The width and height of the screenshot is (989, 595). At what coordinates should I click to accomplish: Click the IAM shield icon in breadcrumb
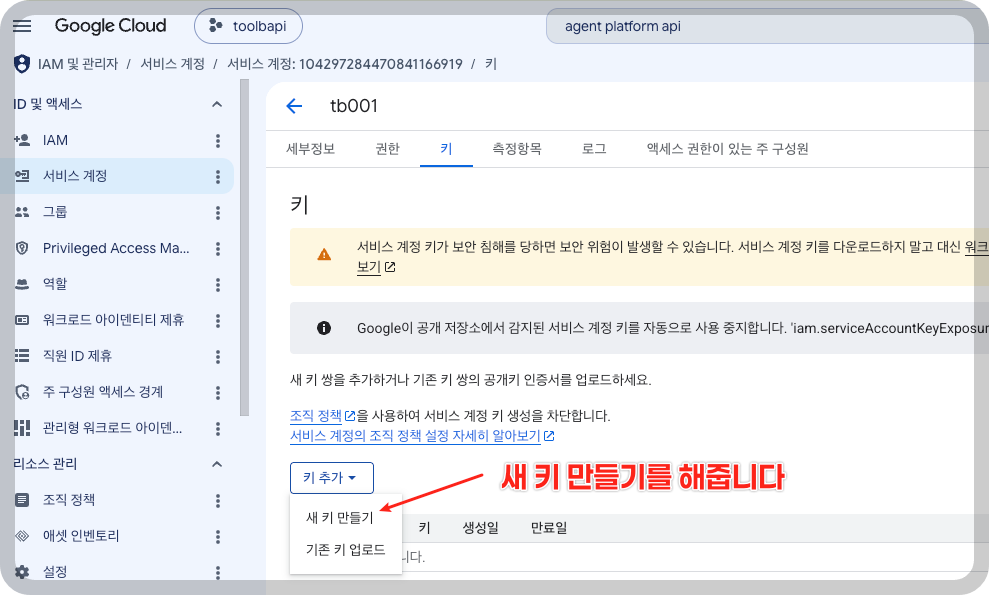[22, 64]
